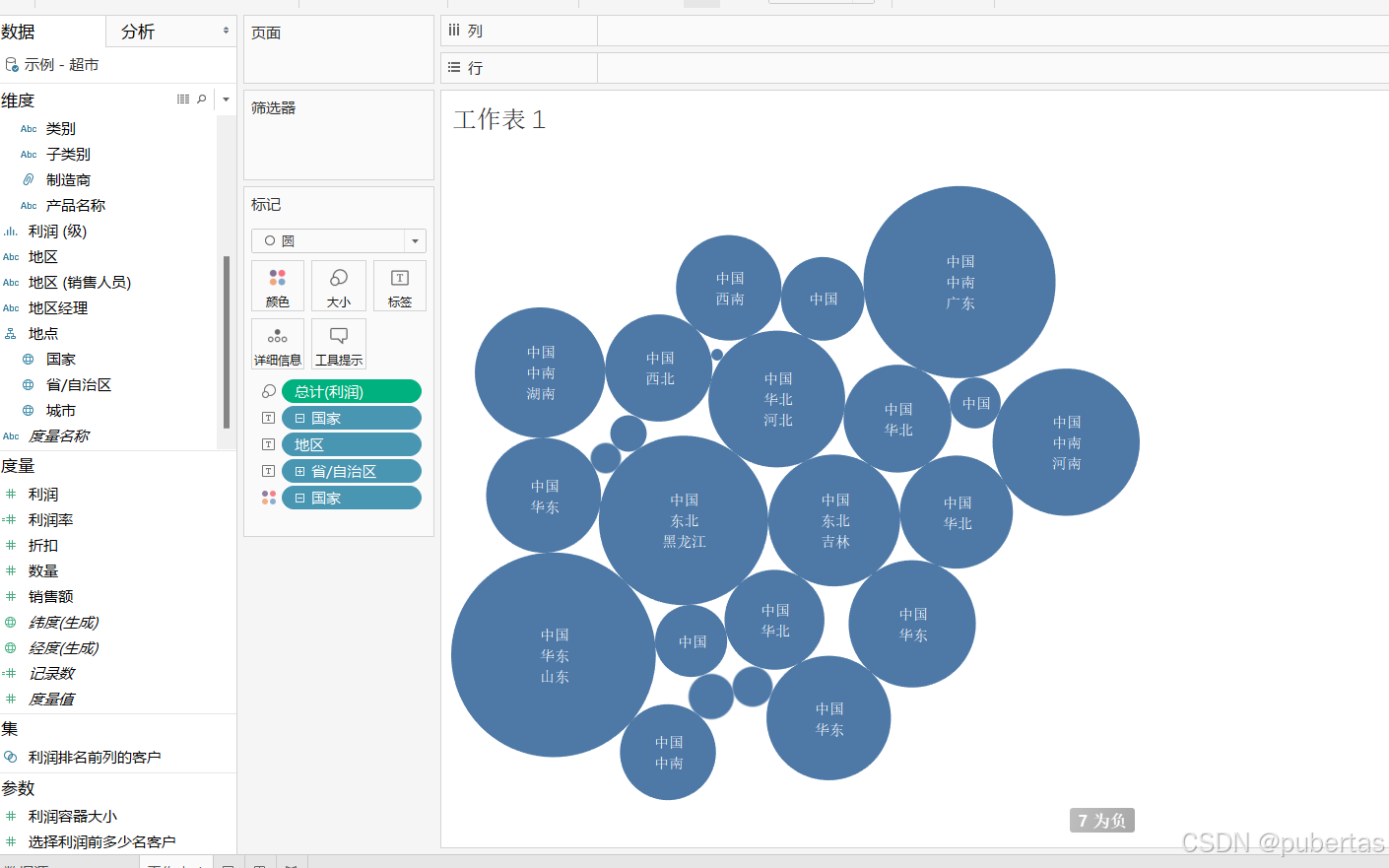Select the 产品名称 dimension field

[x=76, y=206]
